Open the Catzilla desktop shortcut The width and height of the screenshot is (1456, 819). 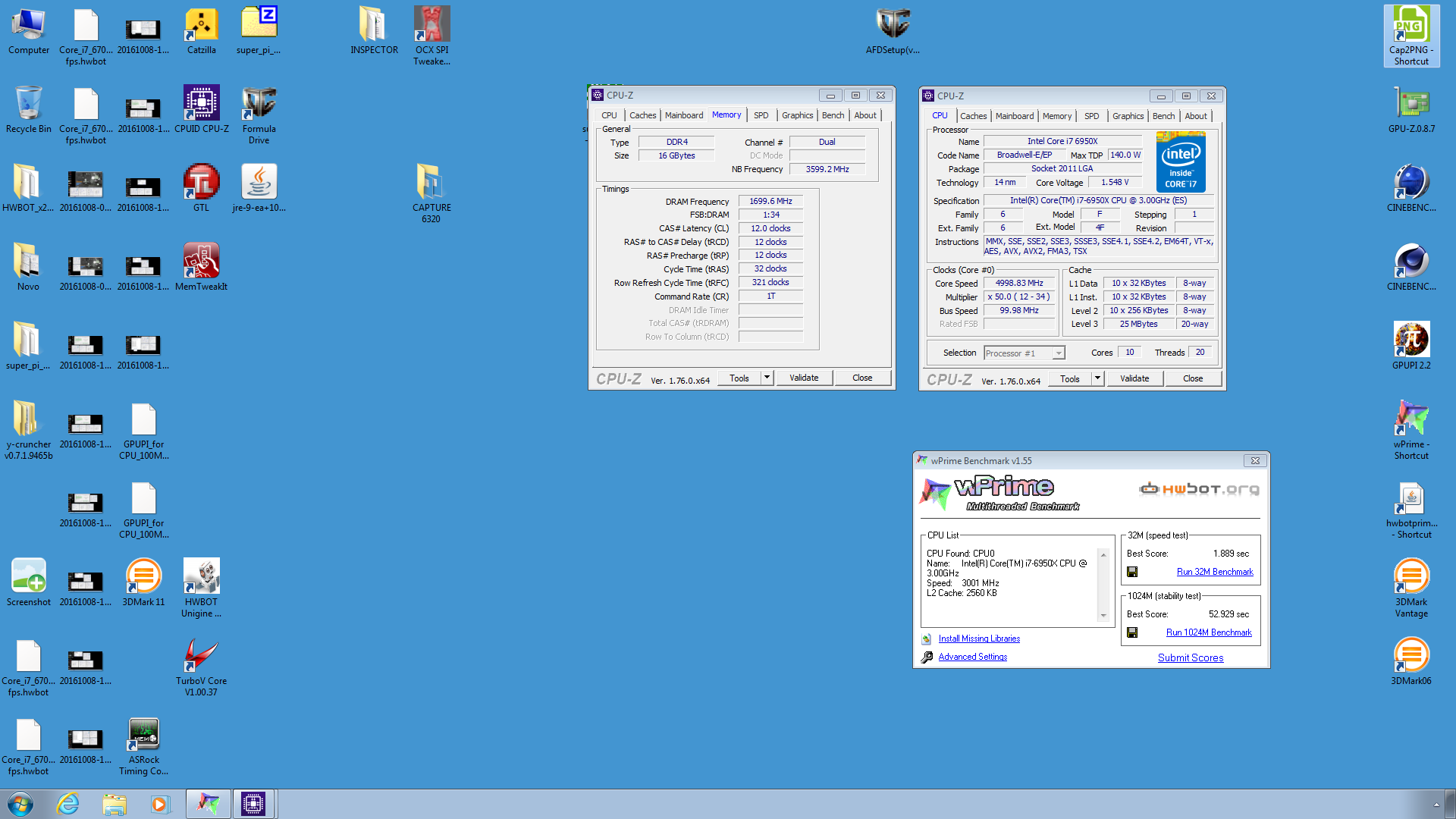click(201, 32)
